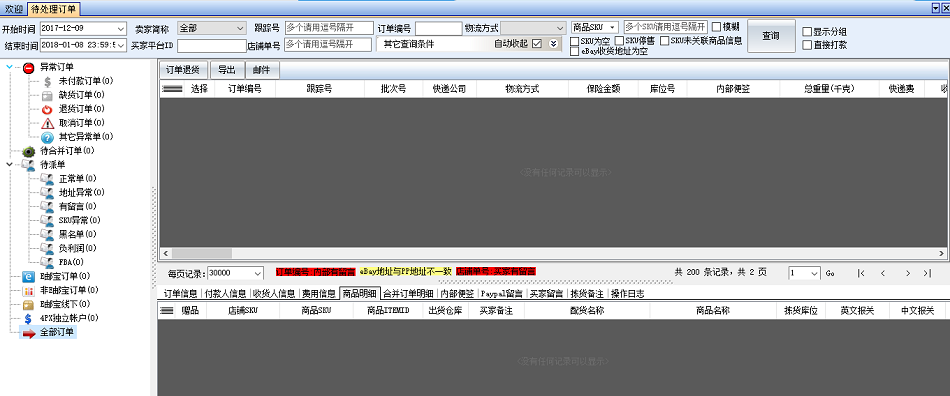Select the 4PX独立帐户 dollar icon
Viewport: 950px width, 396px height.
(x=28, y=318)
